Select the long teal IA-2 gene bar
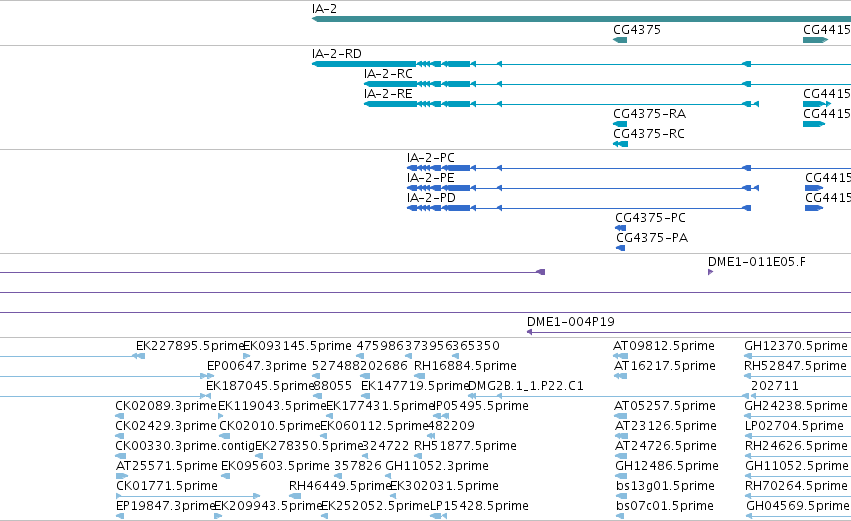 coord(581,19)
